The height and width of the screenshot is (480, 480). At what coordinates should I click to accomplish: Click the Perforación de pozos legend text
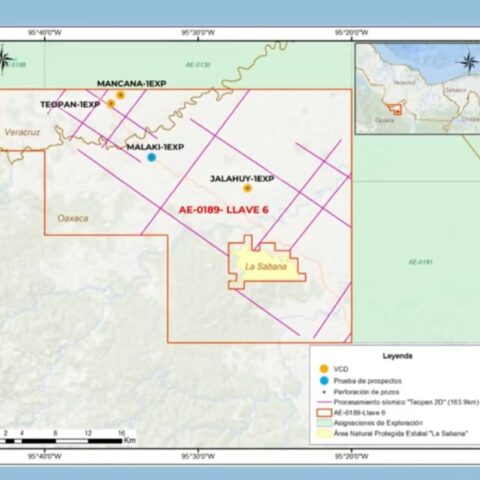coord(366,392)
